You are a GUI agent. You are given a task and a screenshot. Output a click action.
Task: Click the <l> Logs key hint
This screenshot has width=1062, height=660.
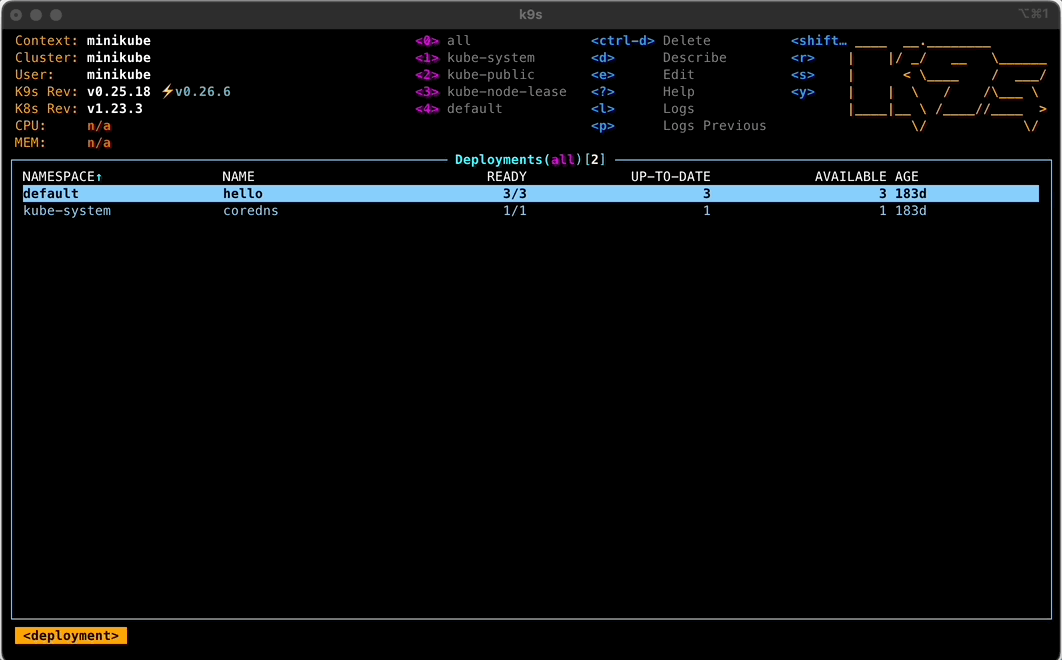603,108
